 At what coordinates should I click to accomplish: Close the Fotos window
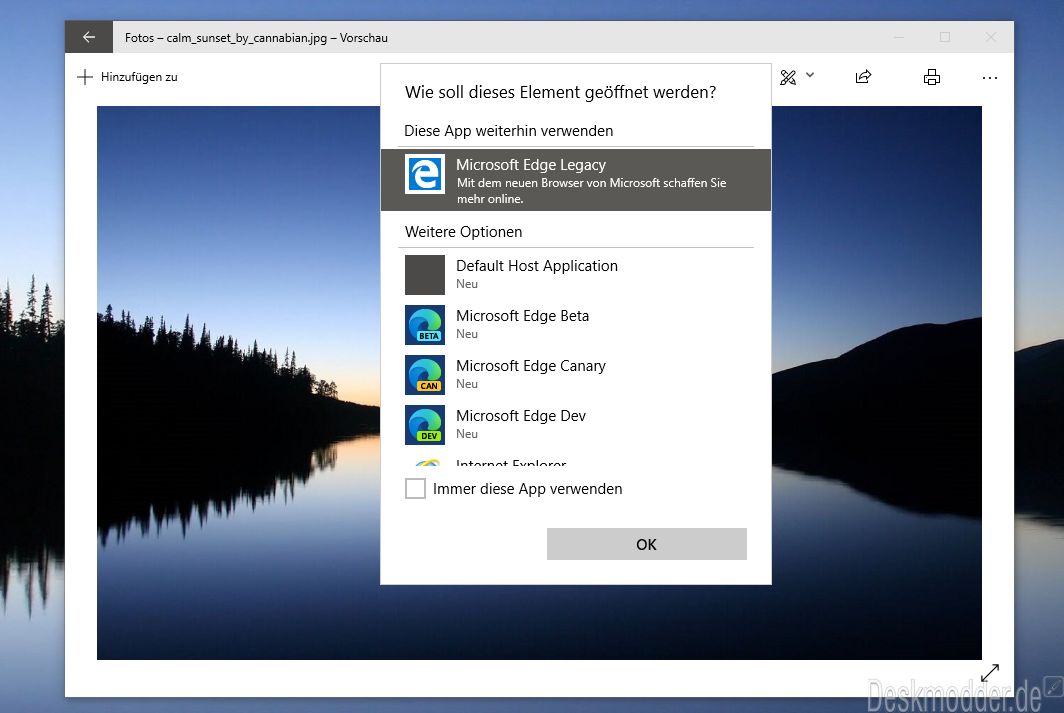991,37
